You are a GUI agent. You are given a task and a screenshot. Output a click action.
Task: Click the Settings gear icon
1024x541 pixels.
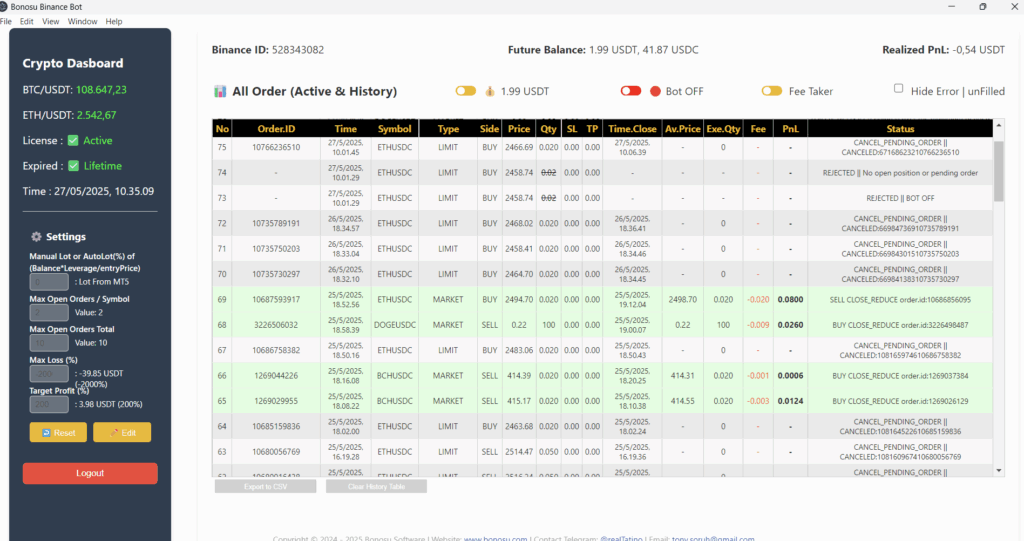pyautogui.click(x=37, y=237)
